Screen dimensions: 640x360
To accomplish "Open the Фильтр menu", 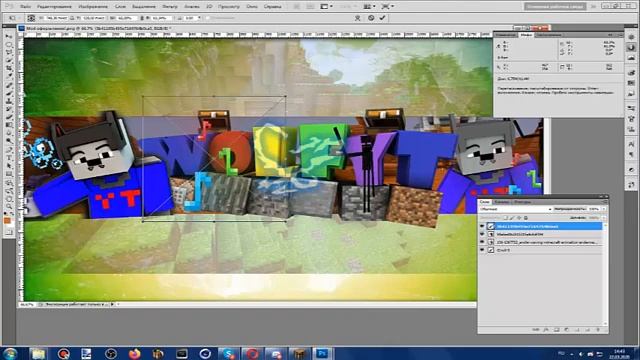I will (170, 7).
